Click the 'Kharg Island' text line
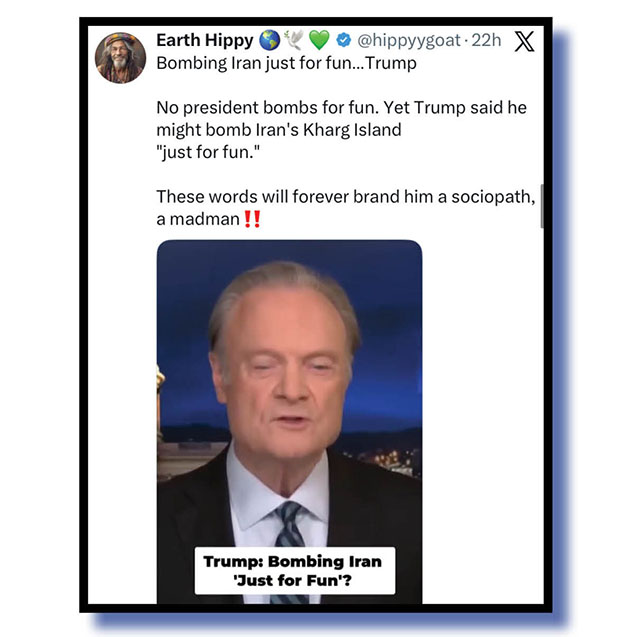Viewport: 624px width, 637px height. coord(279,130)
